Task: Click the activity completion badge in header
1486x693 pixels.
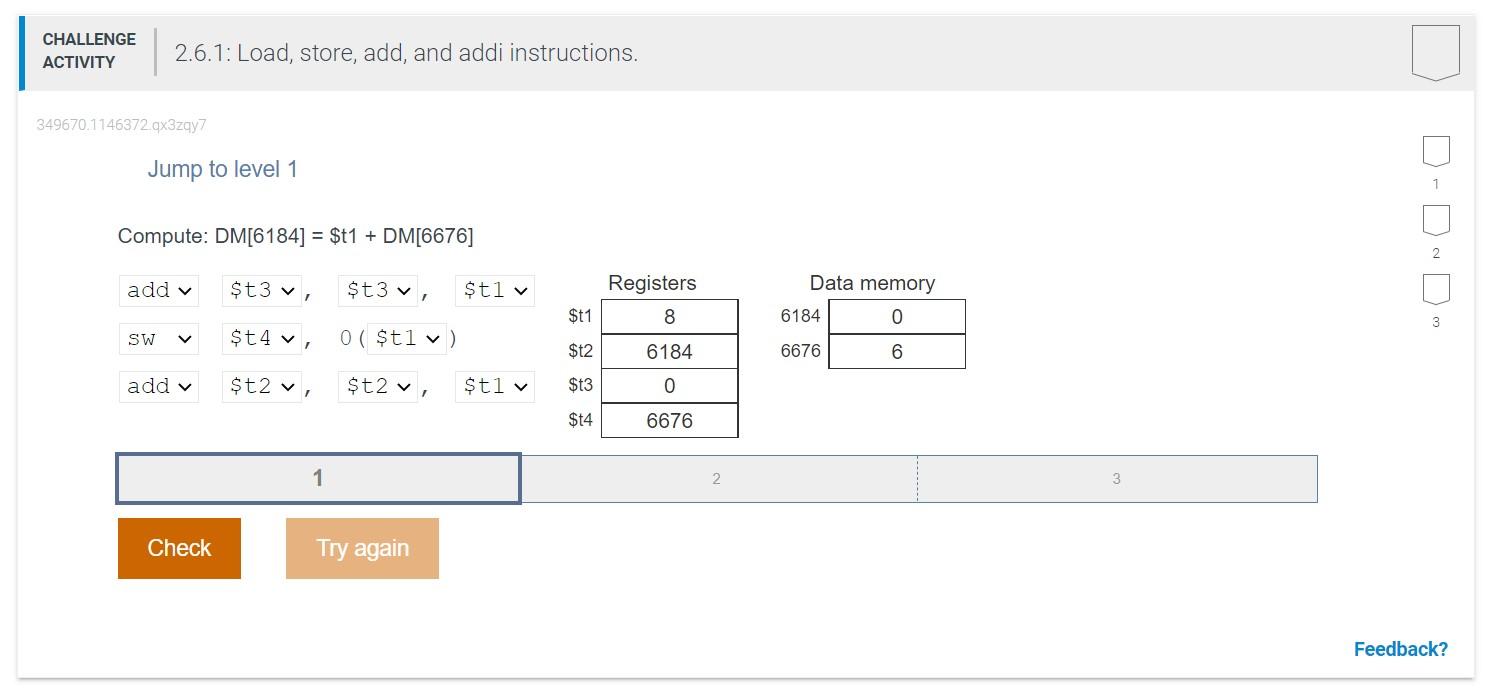Action: [x=1435, y=53]
